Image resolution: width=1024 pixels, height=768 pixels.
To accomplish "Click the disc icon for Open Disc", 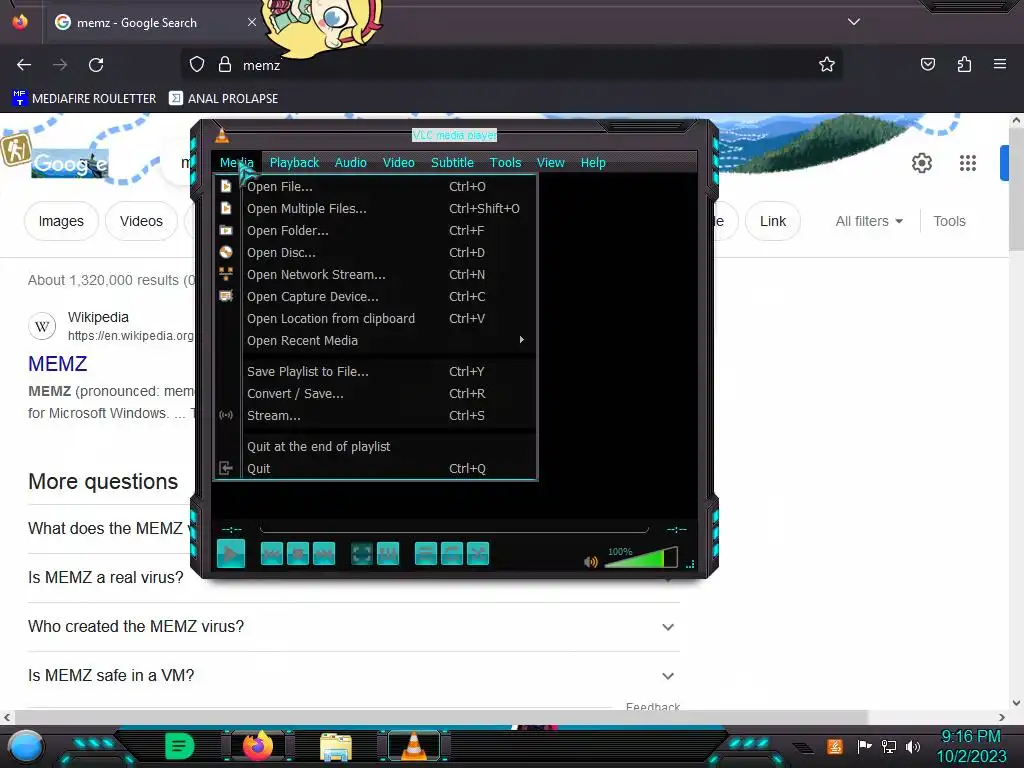I will pyautogui.click(x=226, y=252).
